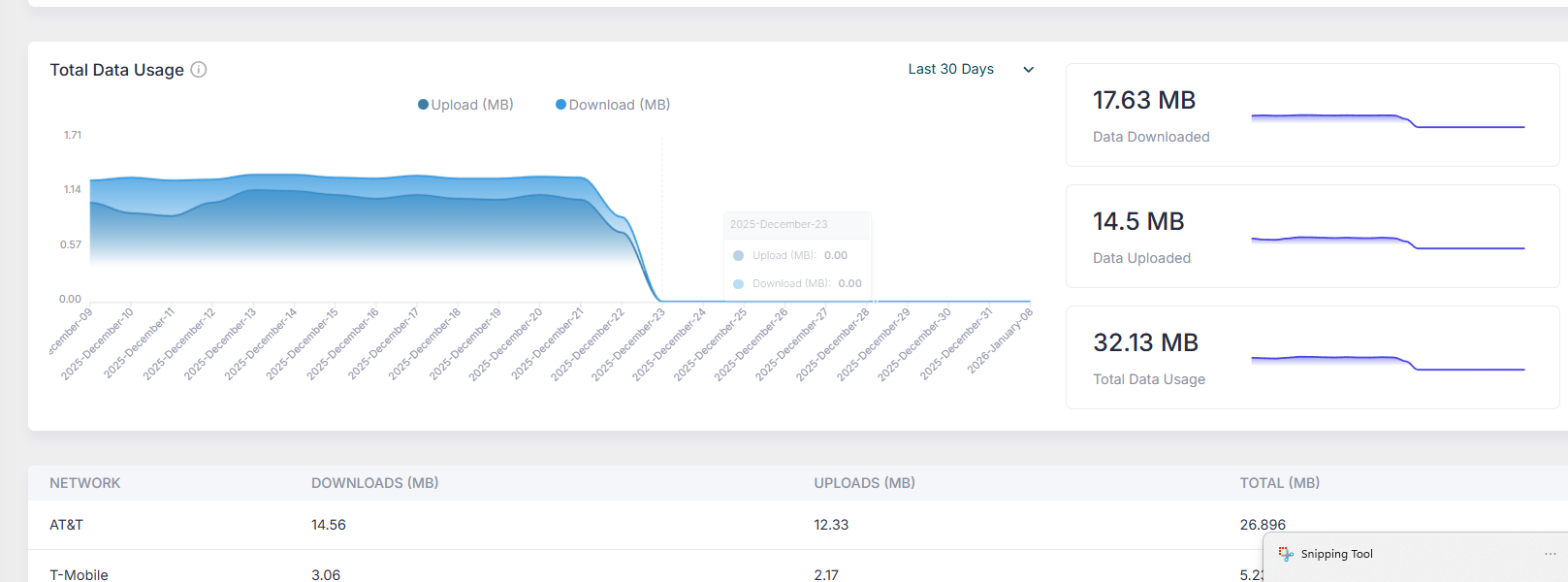Toggle the Download (MB) legend series
Viewport: 1568px width, 582px height.
(612, 105)
